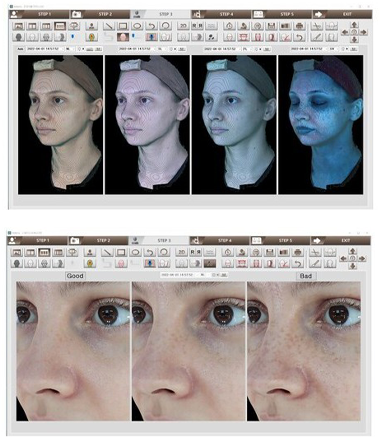The height and width of the screenshot is (437, 380).
Task: Choose the ellipse tool in lower window
Action: coord(135,252)
